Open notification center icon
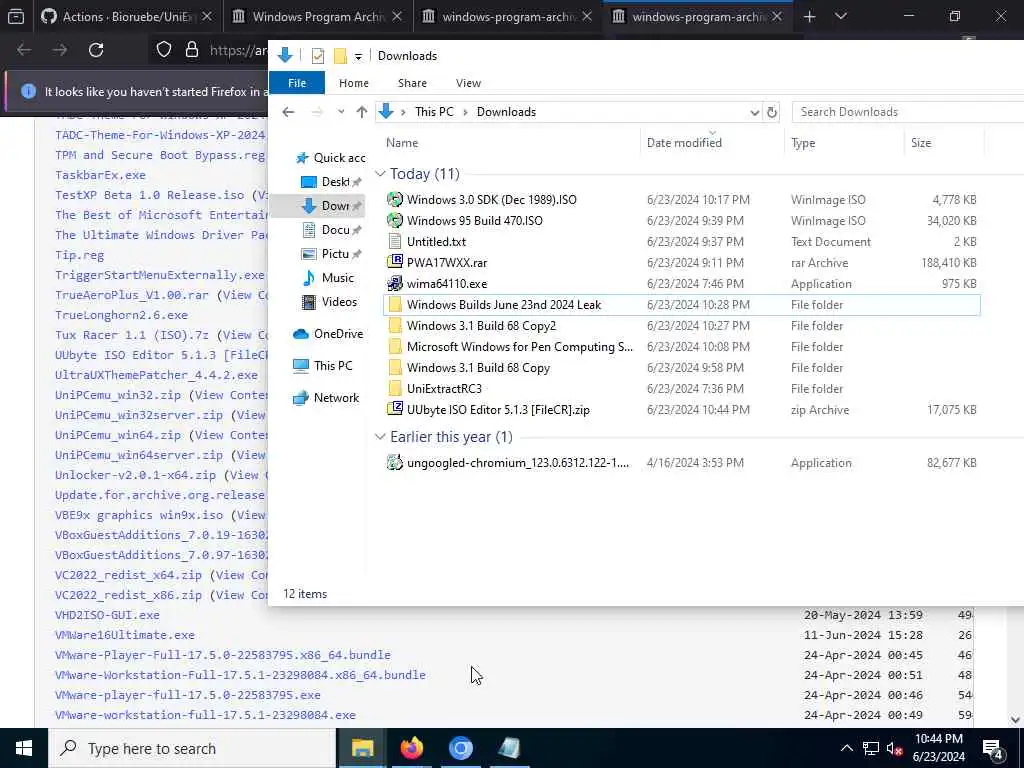1024x768 pixels. click(x=993, y=748)
